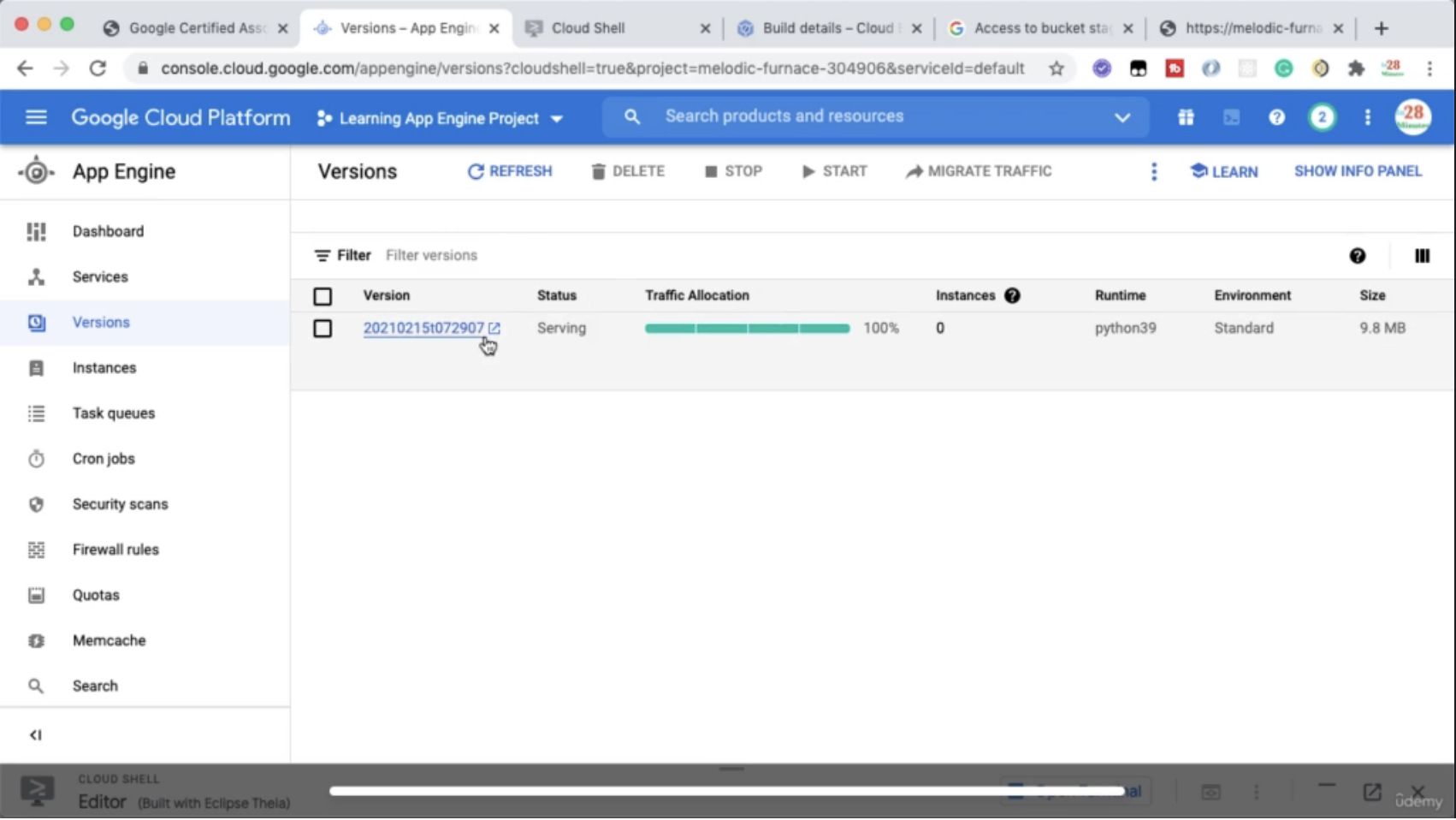Select version 20210215t072907 checkbox

coord(323,329)
